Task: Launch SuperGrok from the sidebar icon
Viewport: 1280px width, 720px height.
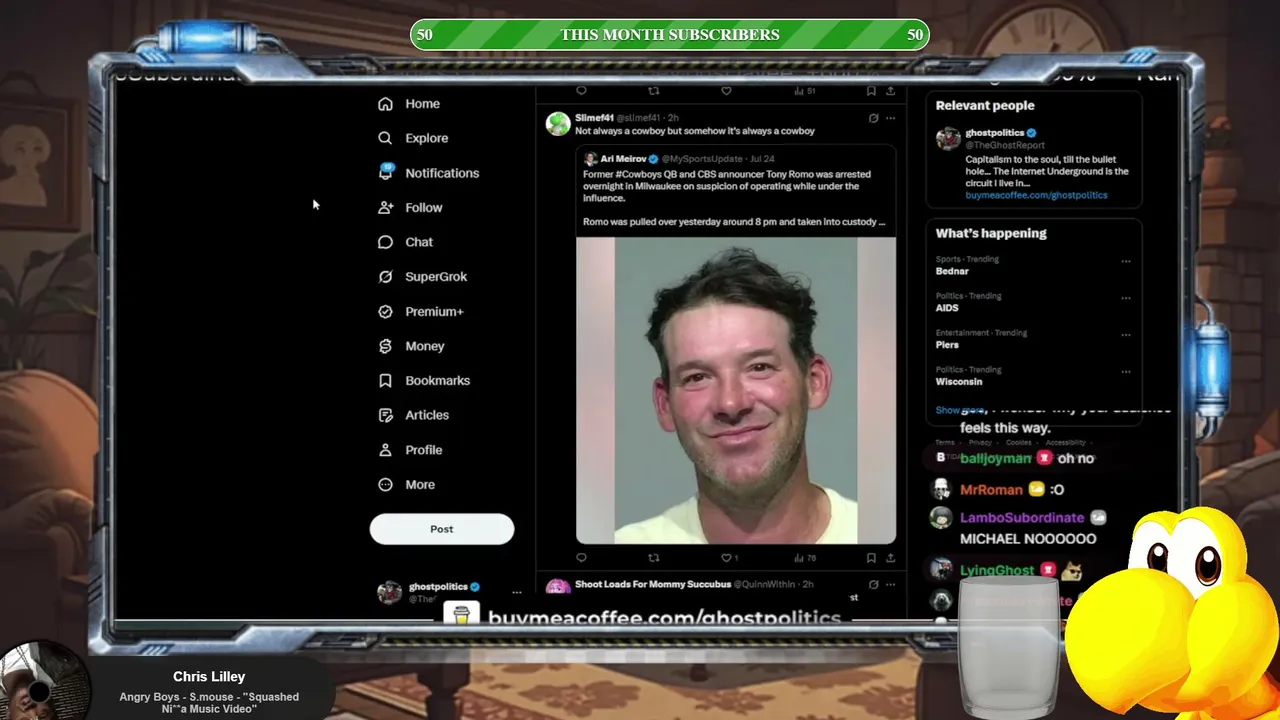Action: [385, 277]
